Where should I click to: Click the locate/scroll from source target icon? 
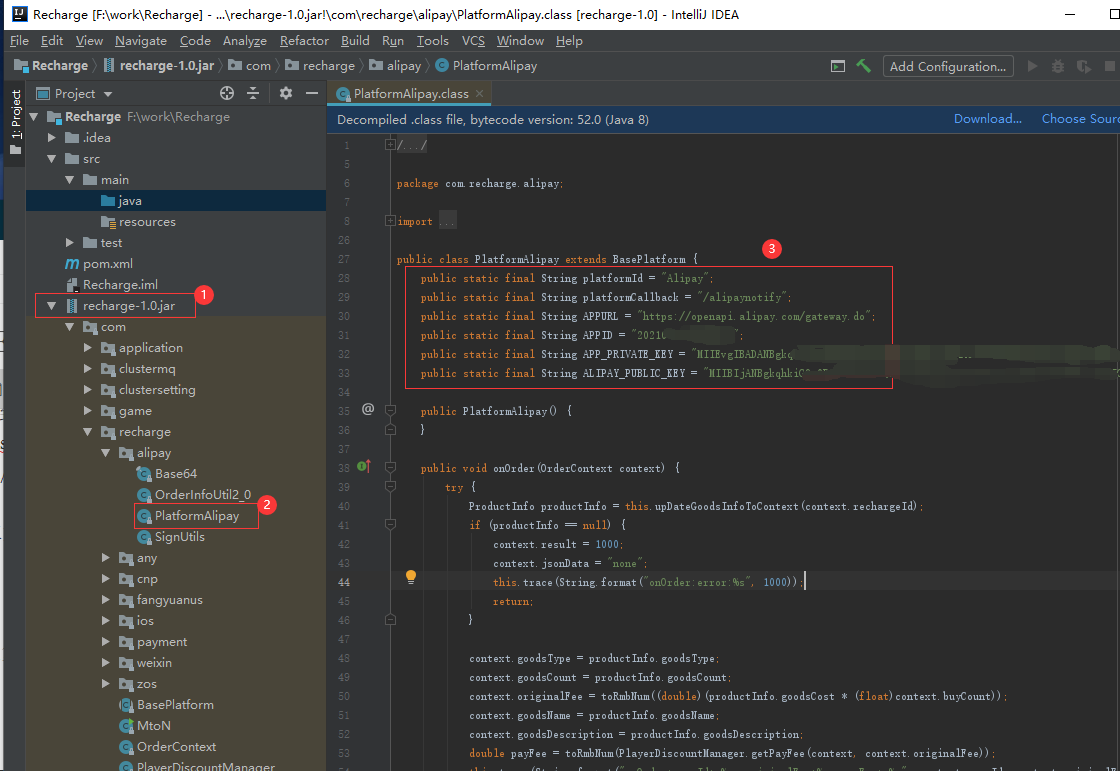[x=227, y=93]
